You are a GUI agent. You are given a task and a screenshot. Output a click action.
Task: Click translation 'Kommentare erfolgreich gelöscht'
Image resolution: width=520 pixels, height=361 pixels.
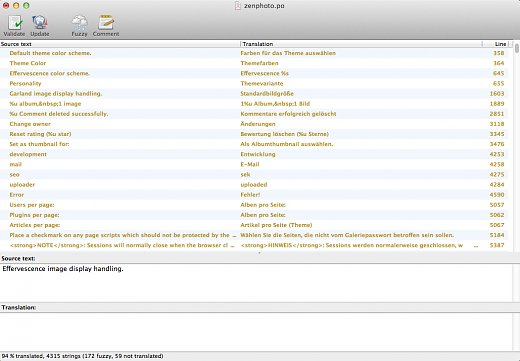288,114
